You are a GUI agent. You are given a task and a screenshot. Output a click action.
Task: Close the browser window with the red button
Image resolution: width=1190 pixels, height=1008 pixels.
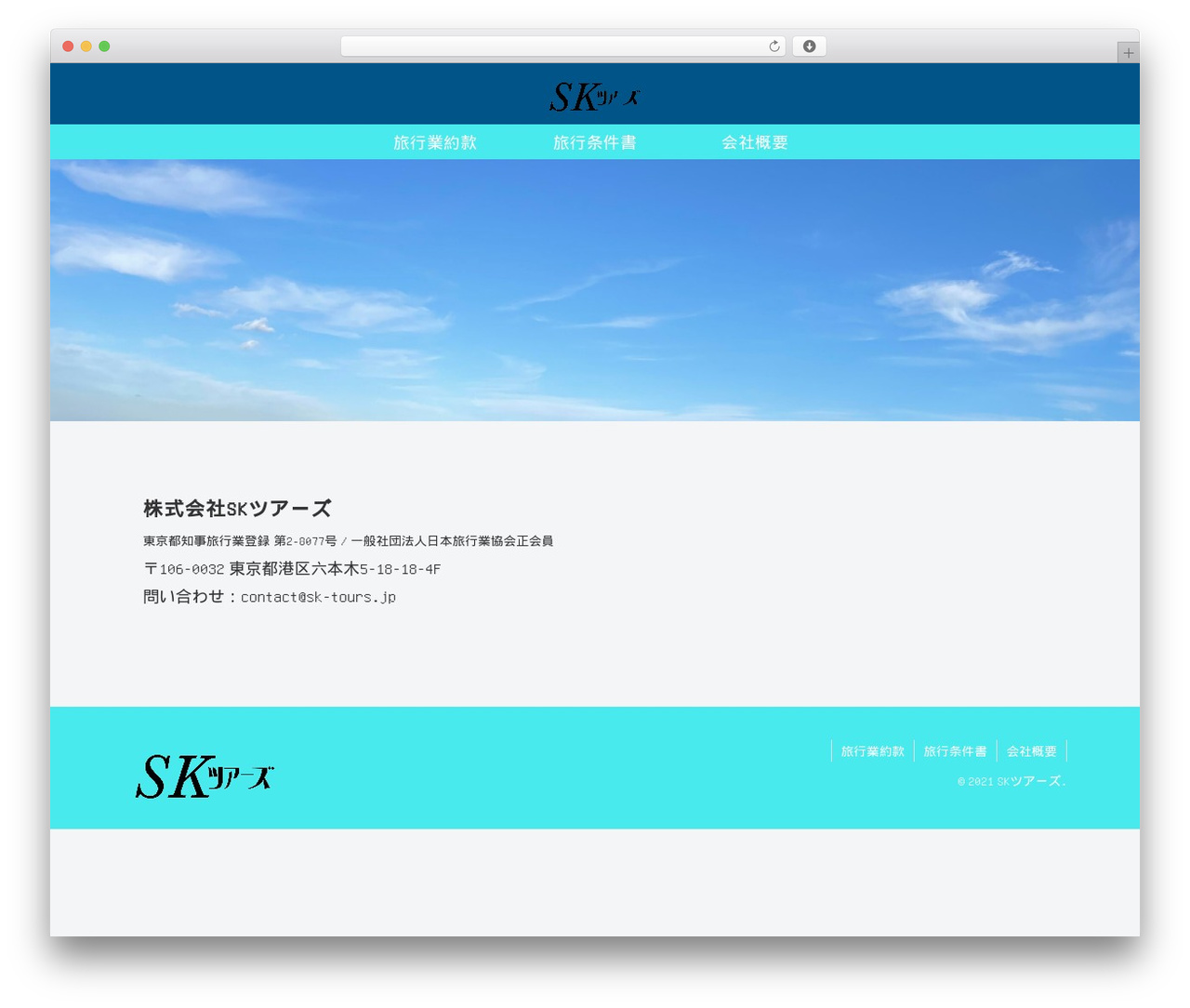[68, 46]
